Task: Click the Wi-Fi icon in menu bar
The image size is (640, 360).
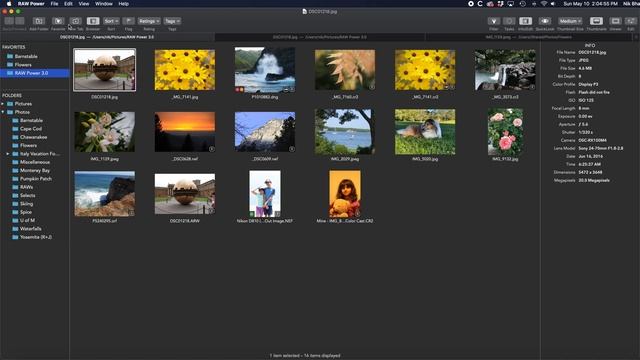Action: (544, 4)
